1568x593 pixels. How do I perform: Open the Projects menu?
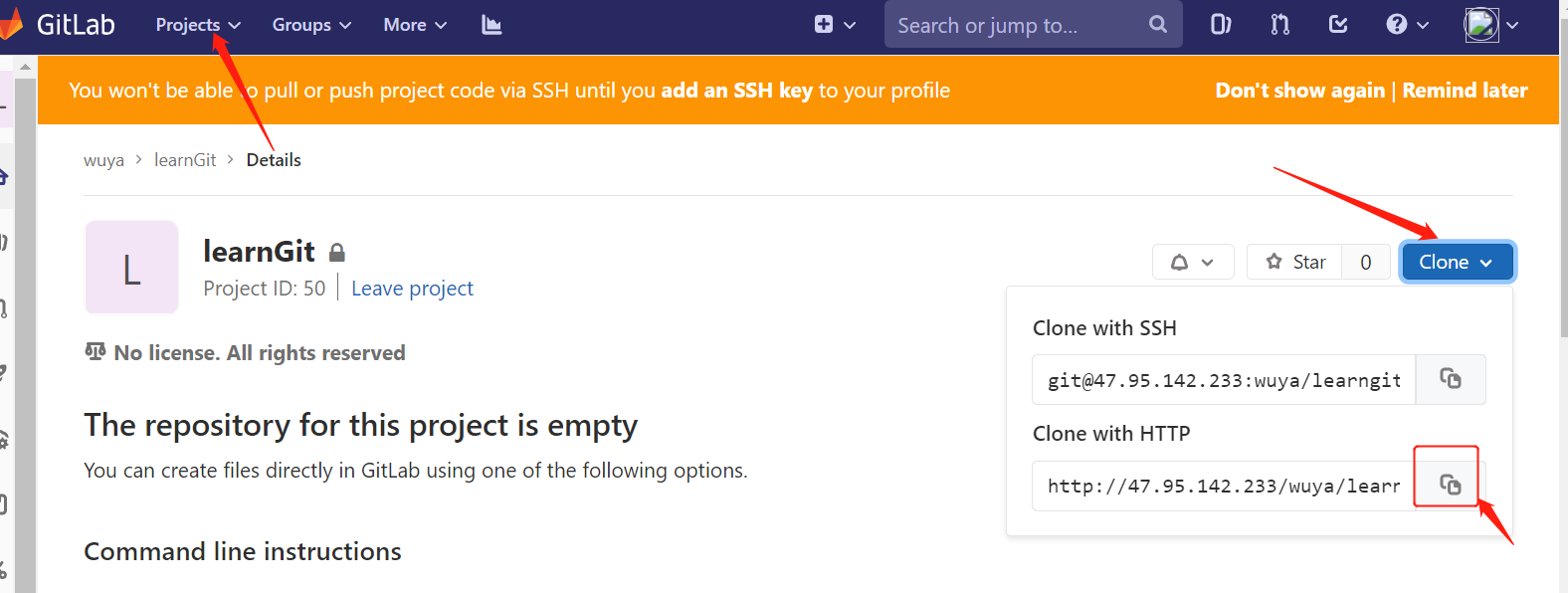pyautogui.click(x=198, y=25)
